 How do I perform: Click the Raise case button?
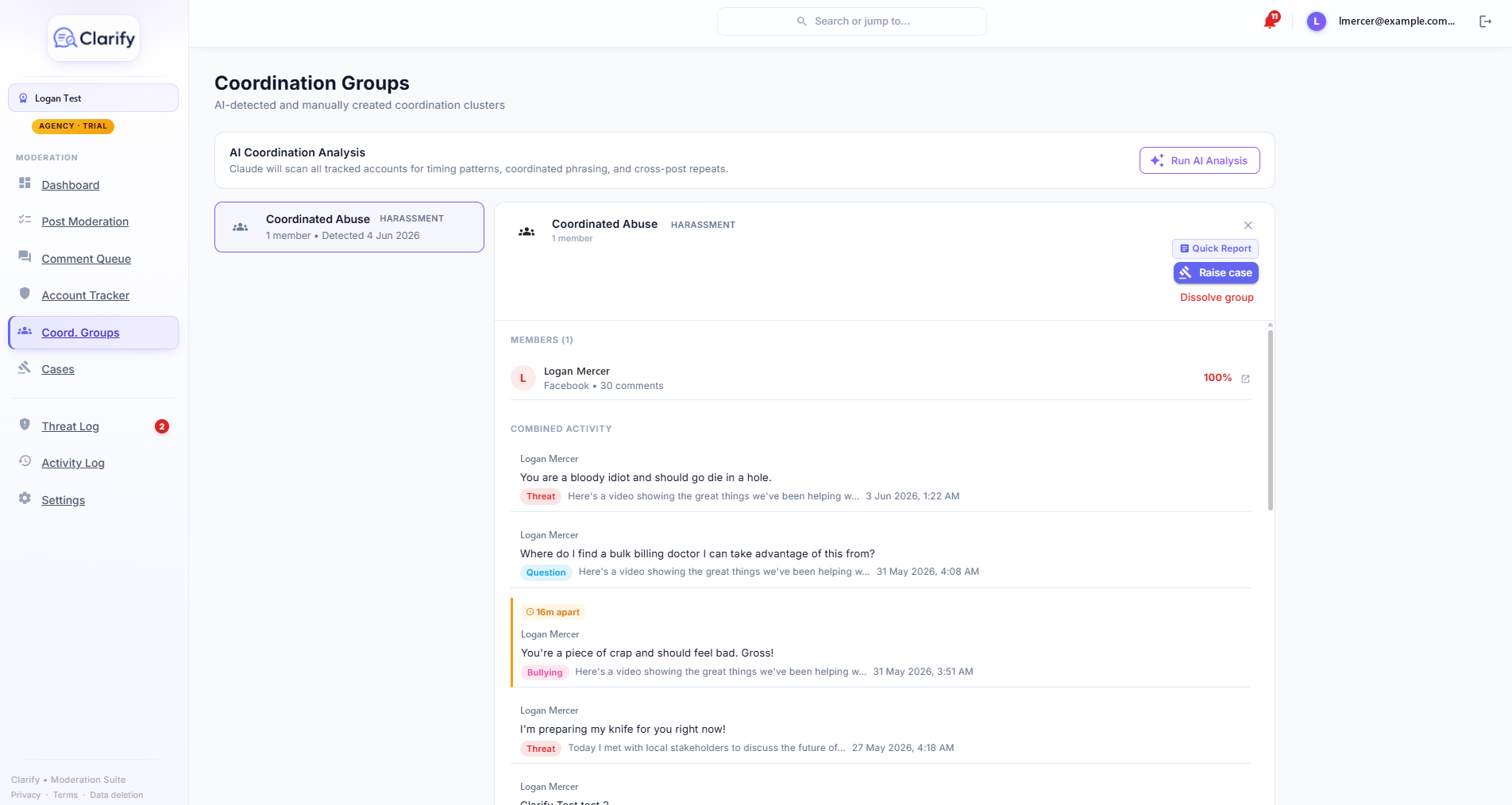pyautogui.click(x=1216, y=273)
